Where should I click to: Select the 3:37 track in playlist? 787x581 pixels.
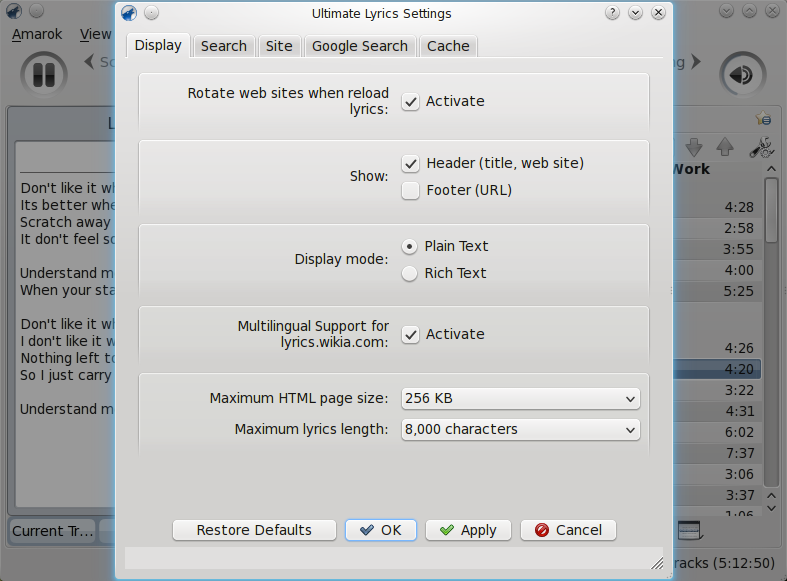tap(718, 496)
